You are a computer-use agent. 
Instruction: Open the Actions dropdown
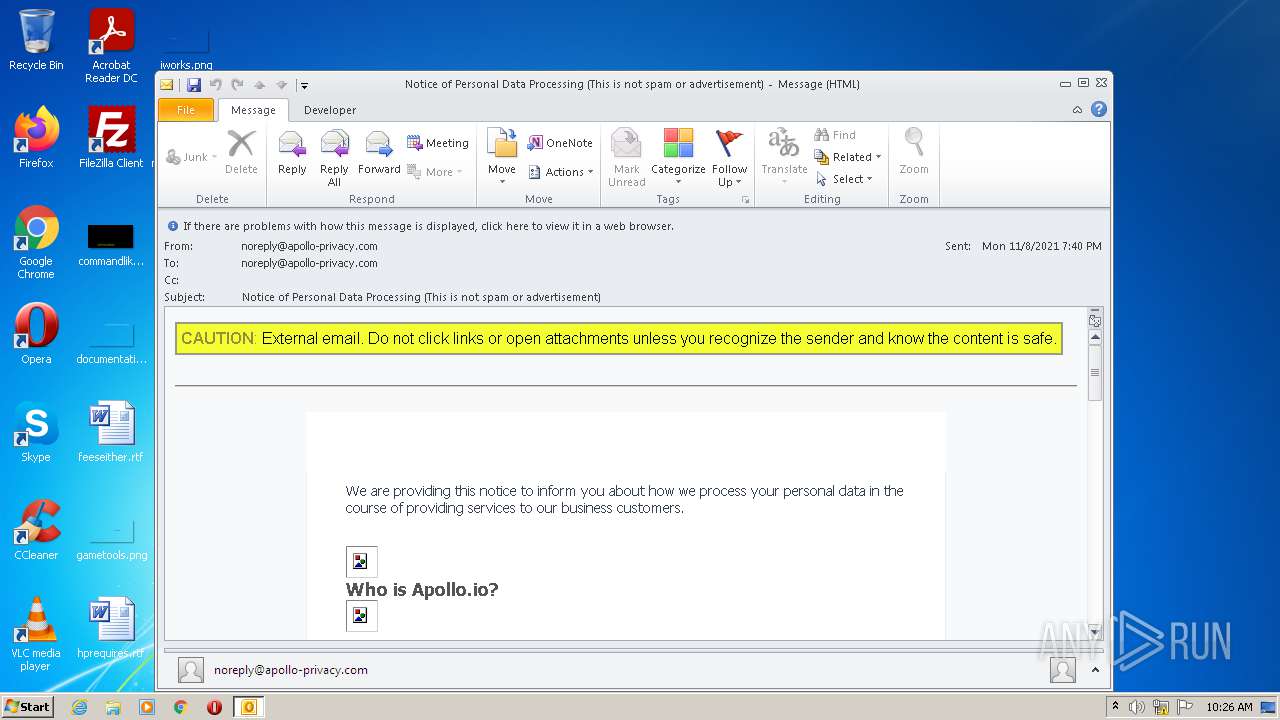click(560, 172)
